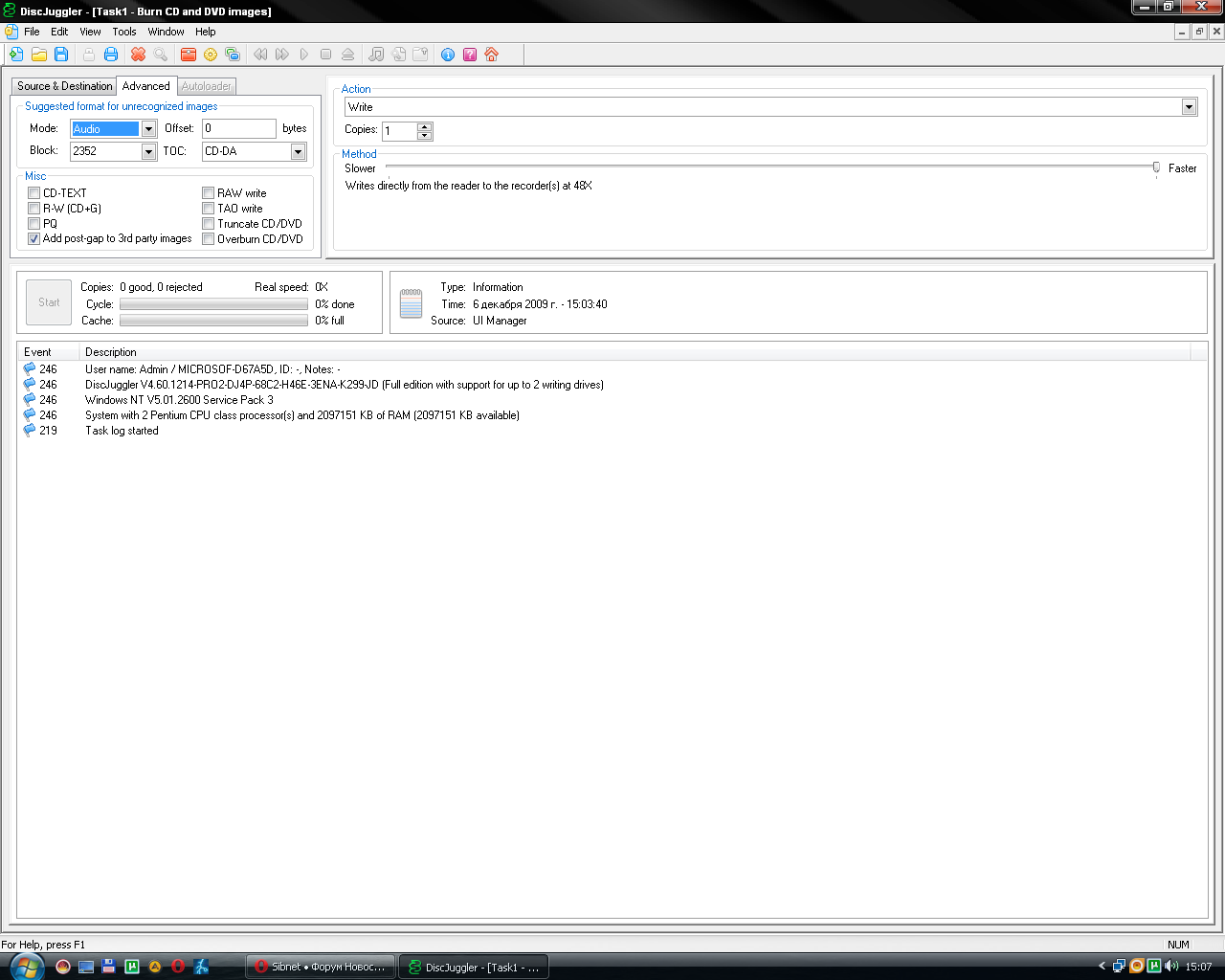Increase Copies with the up spinner arrow

(425, 126)
